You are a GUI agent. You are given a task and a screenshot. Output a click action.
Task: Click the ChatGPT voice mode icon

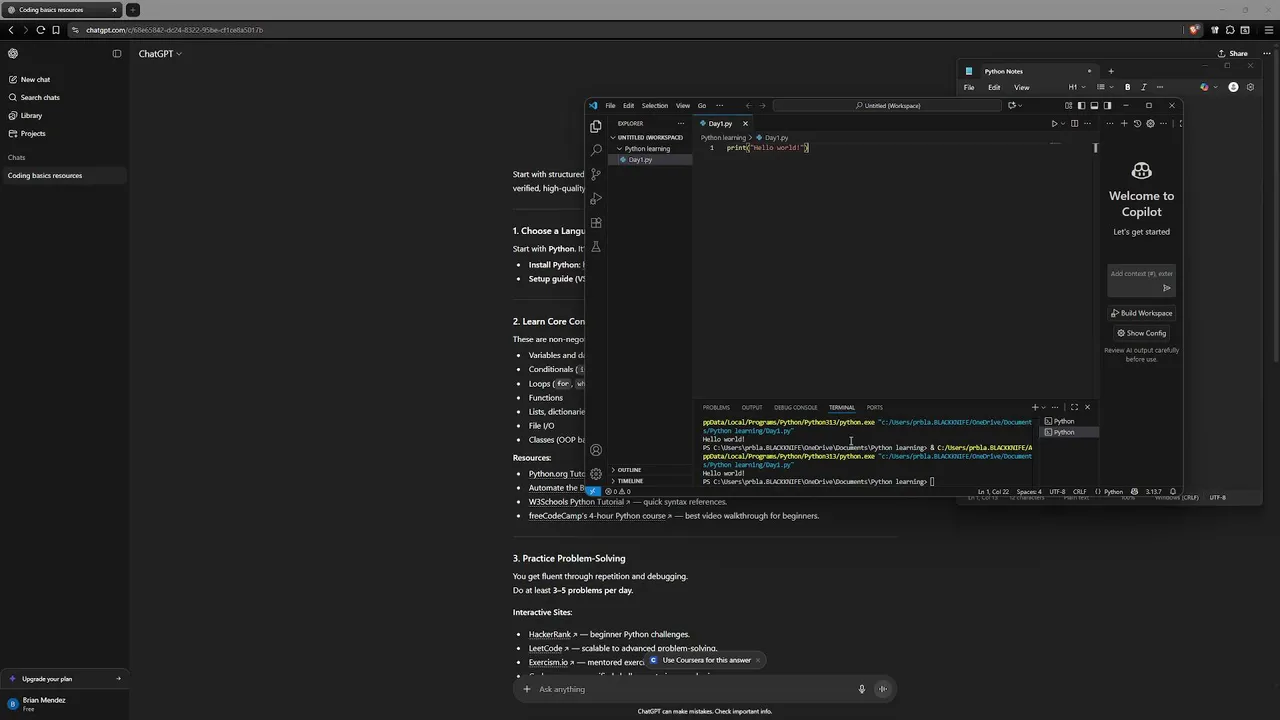882,689
